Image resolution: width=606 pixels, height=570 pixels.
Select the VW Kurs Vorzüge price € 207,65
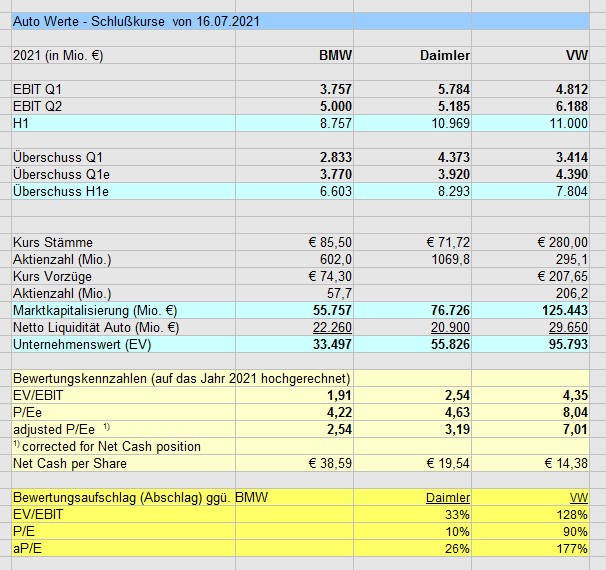pos(563,276)
